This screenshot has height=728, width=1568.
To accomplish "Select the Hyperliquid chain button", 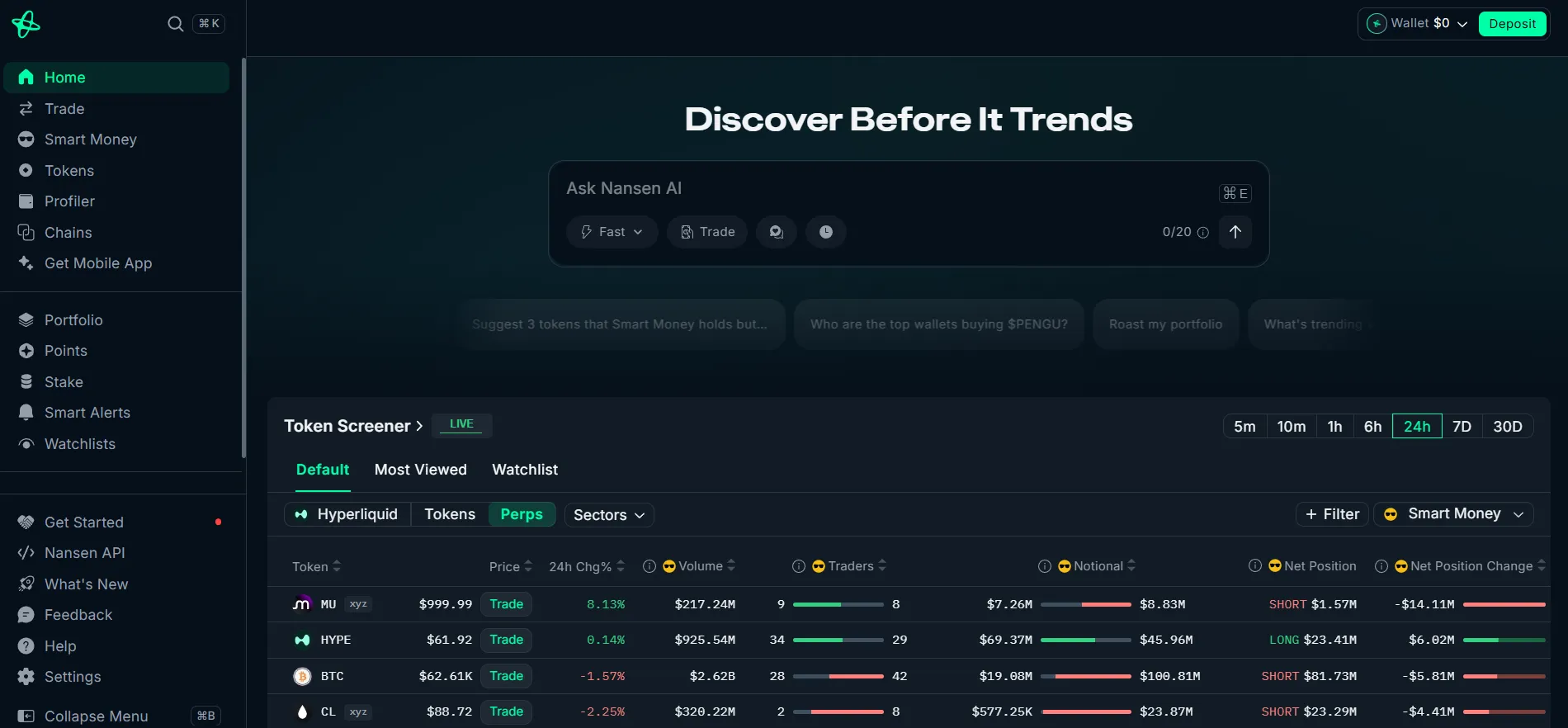I will click(x=347, y=514).
